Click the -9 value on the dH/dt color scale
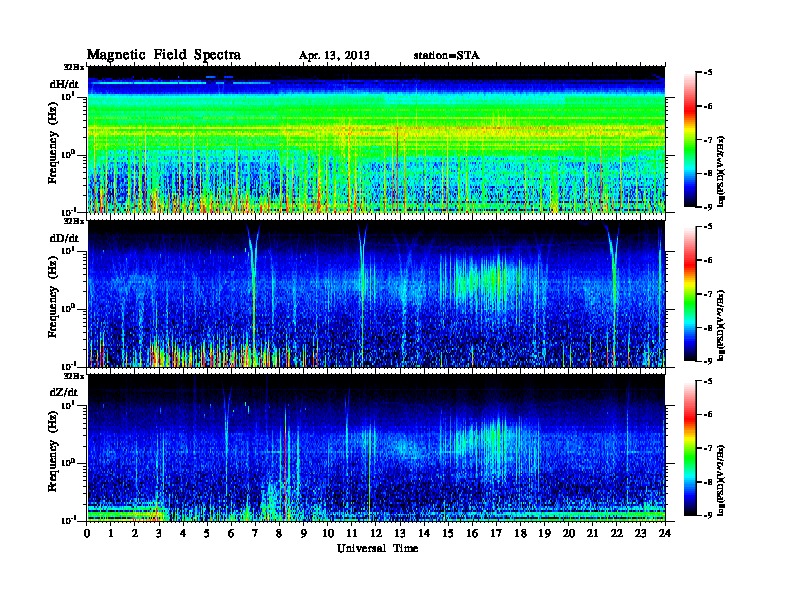The height and width of the screenshot is (612, 792). [707, 207]
